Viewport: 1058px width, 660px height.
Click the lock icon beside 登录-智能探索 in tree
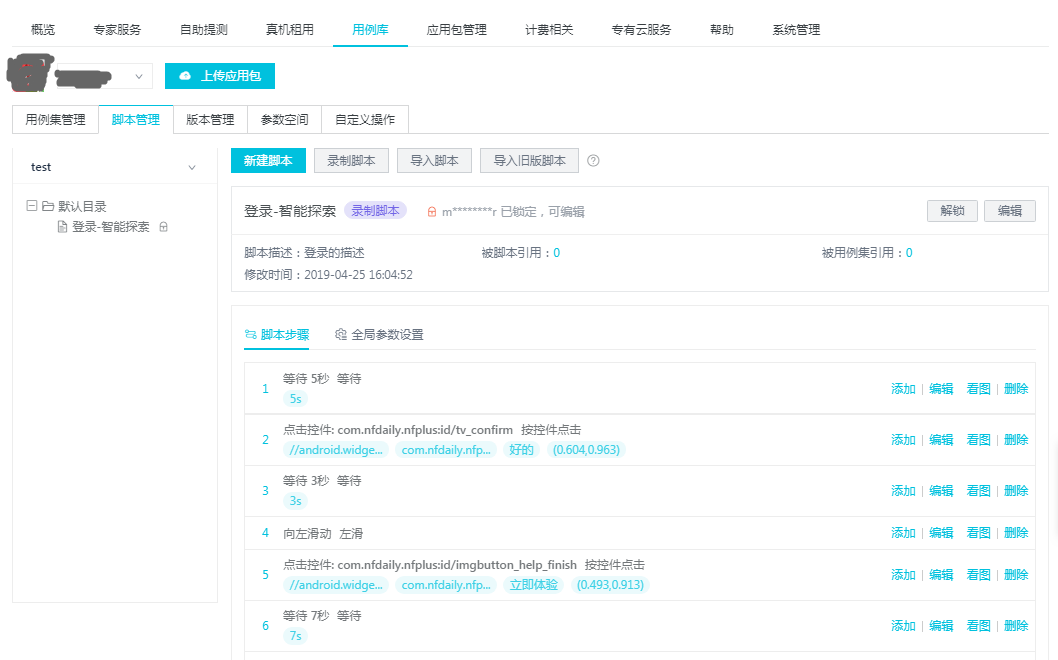164,227
